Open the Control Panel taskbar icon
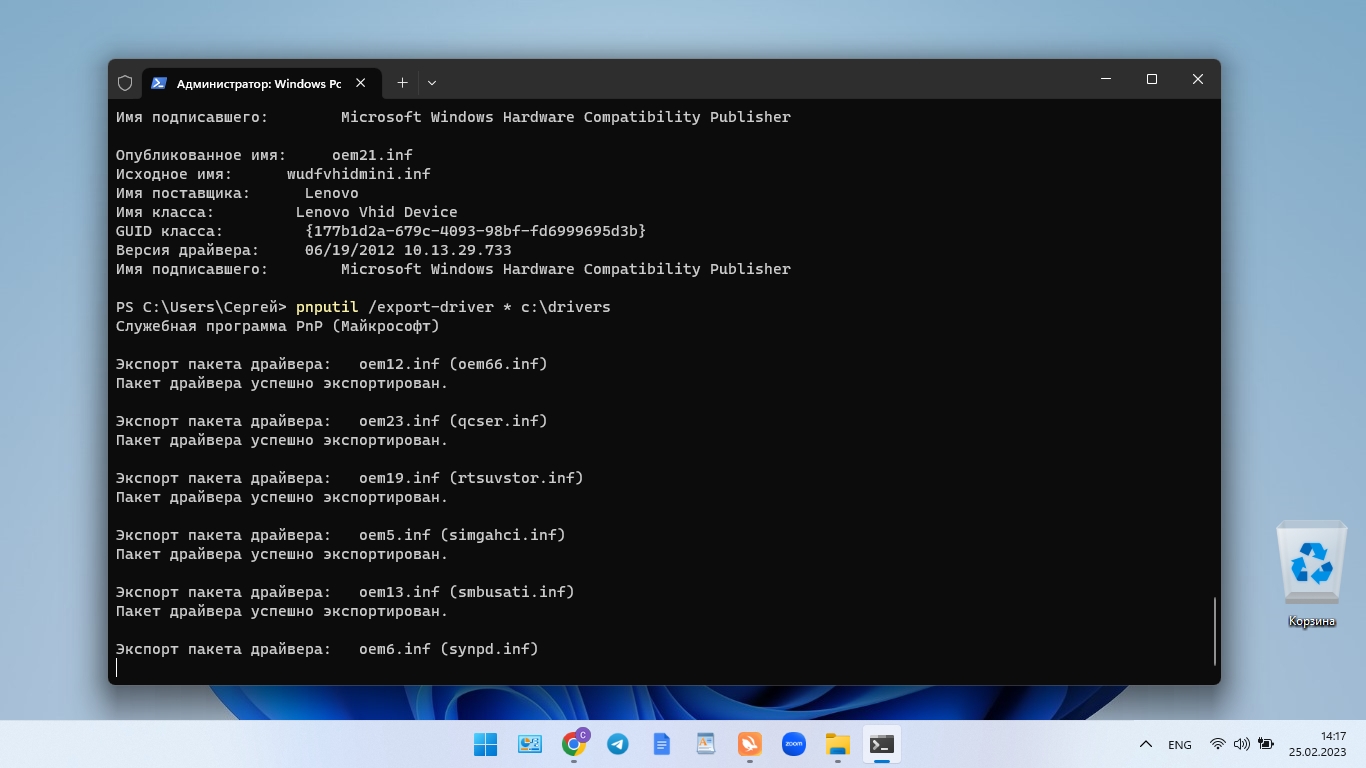 coord(529,744)
